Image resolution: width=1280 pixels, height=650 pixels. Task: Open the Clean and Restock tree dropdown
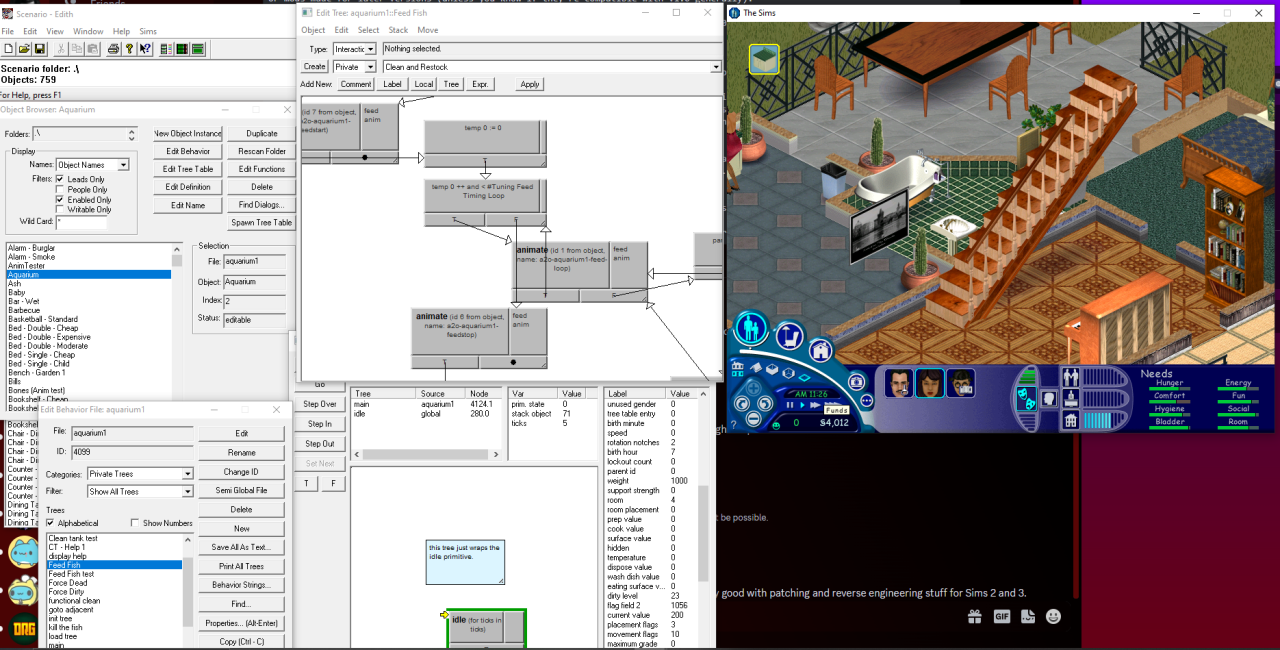point(552,67)
